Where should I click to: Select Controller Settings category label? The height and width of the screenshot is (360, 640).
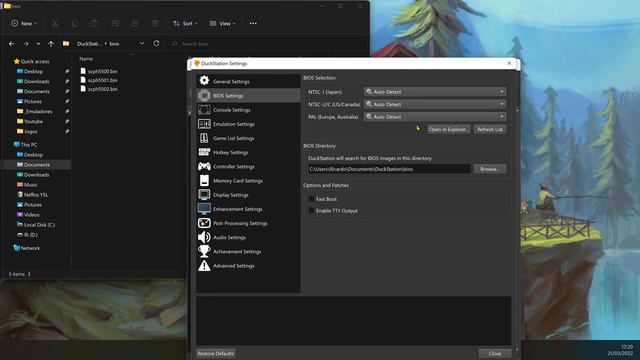click(x=233, y=167)
